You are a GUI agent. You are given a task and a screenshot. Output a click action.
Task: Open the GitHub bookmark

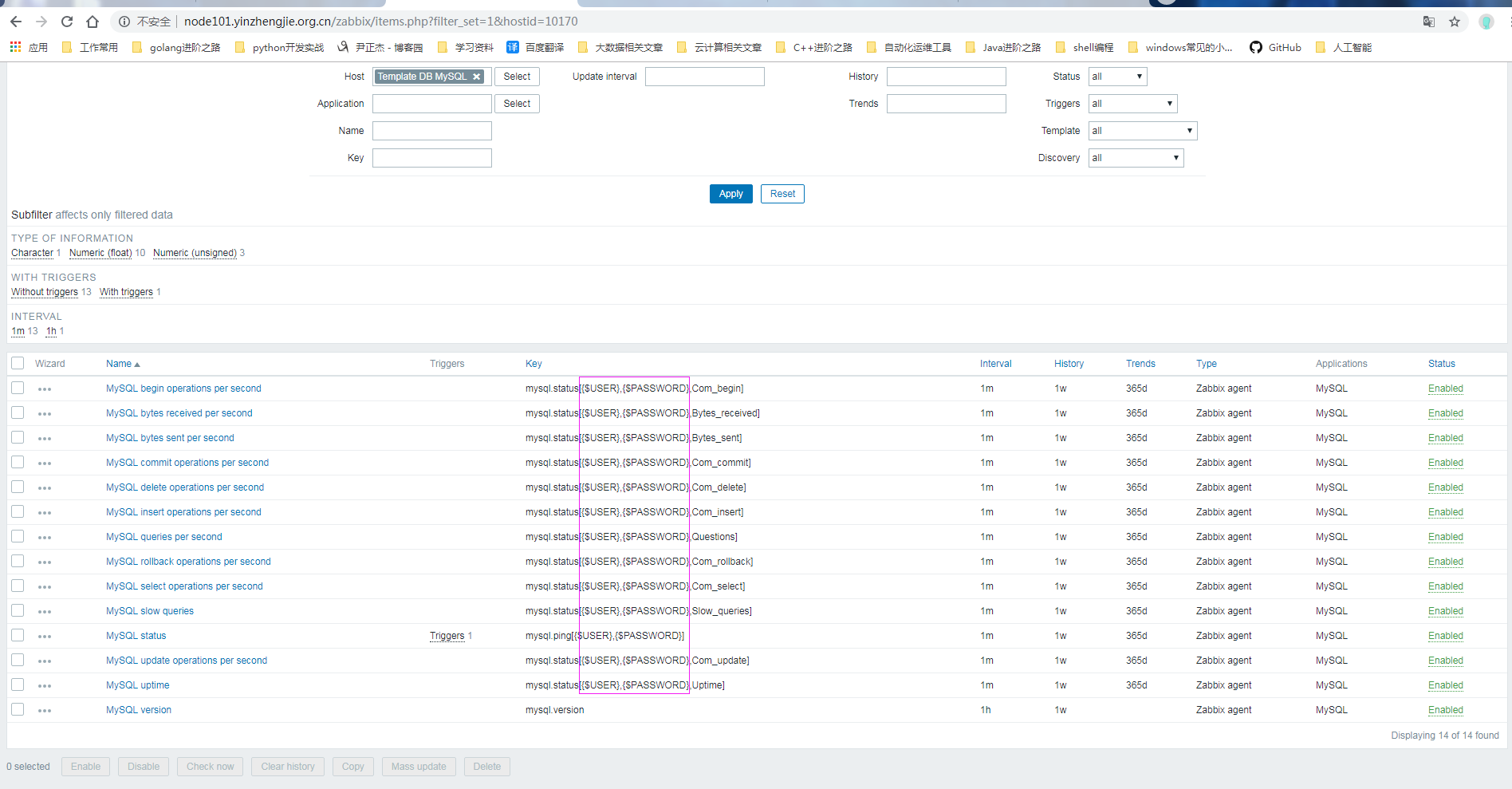pos(1275,47)
